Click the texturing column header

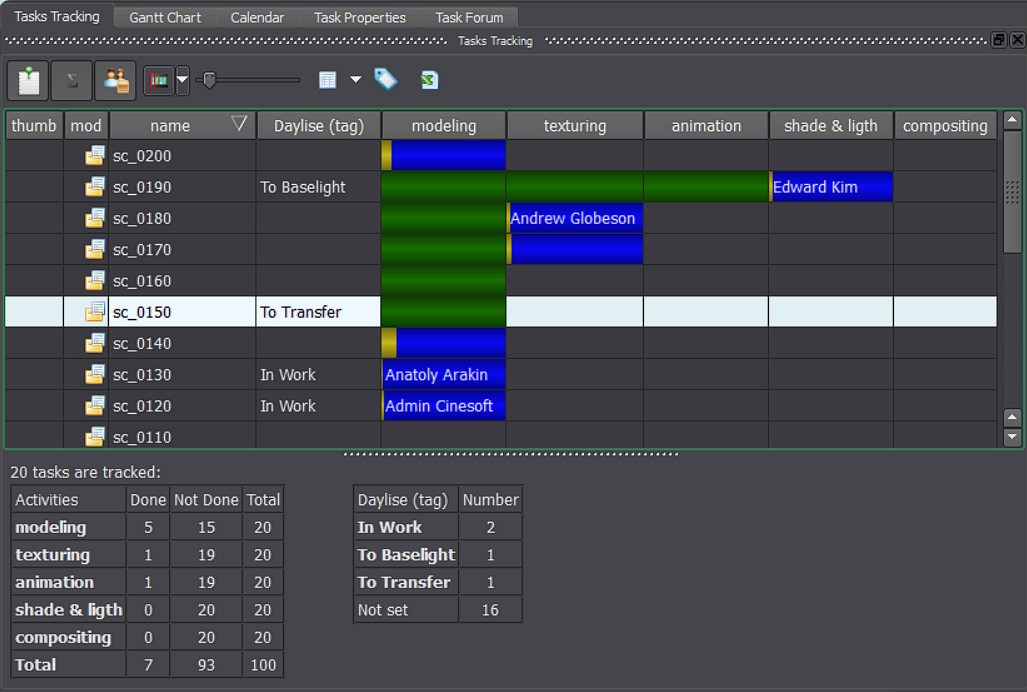point(575,126)
